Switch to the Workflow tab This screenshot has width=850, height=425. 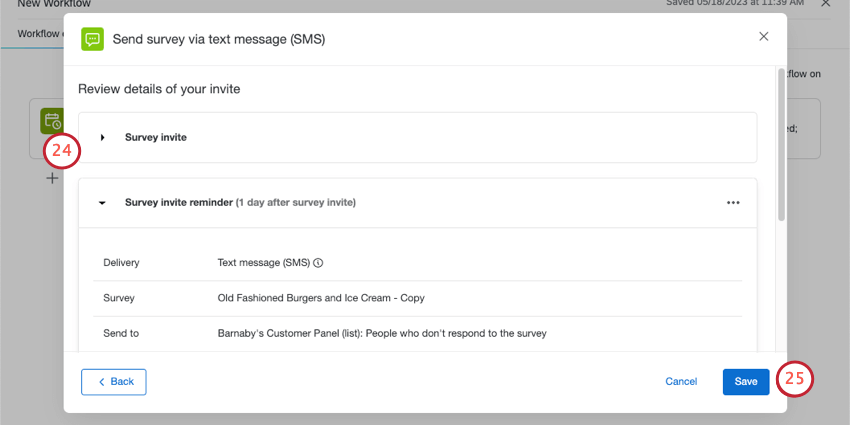pyautogui.click(x=40, y=34)
